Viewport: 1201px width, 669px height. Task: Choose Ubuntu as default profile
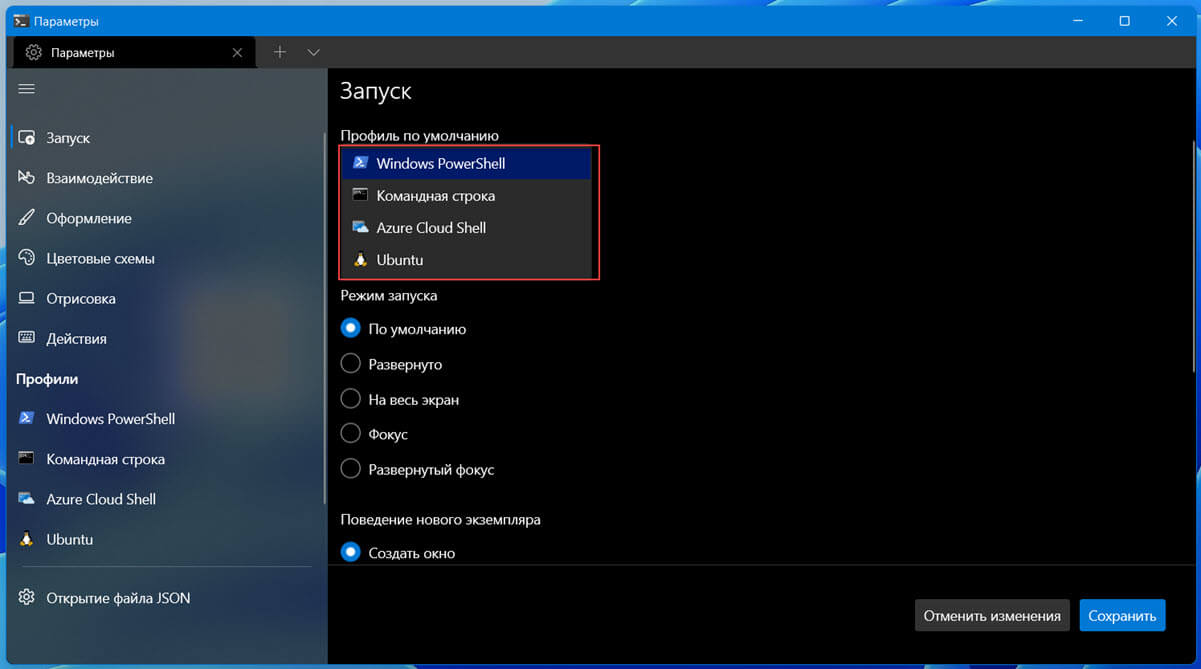[x=467, y=259]
